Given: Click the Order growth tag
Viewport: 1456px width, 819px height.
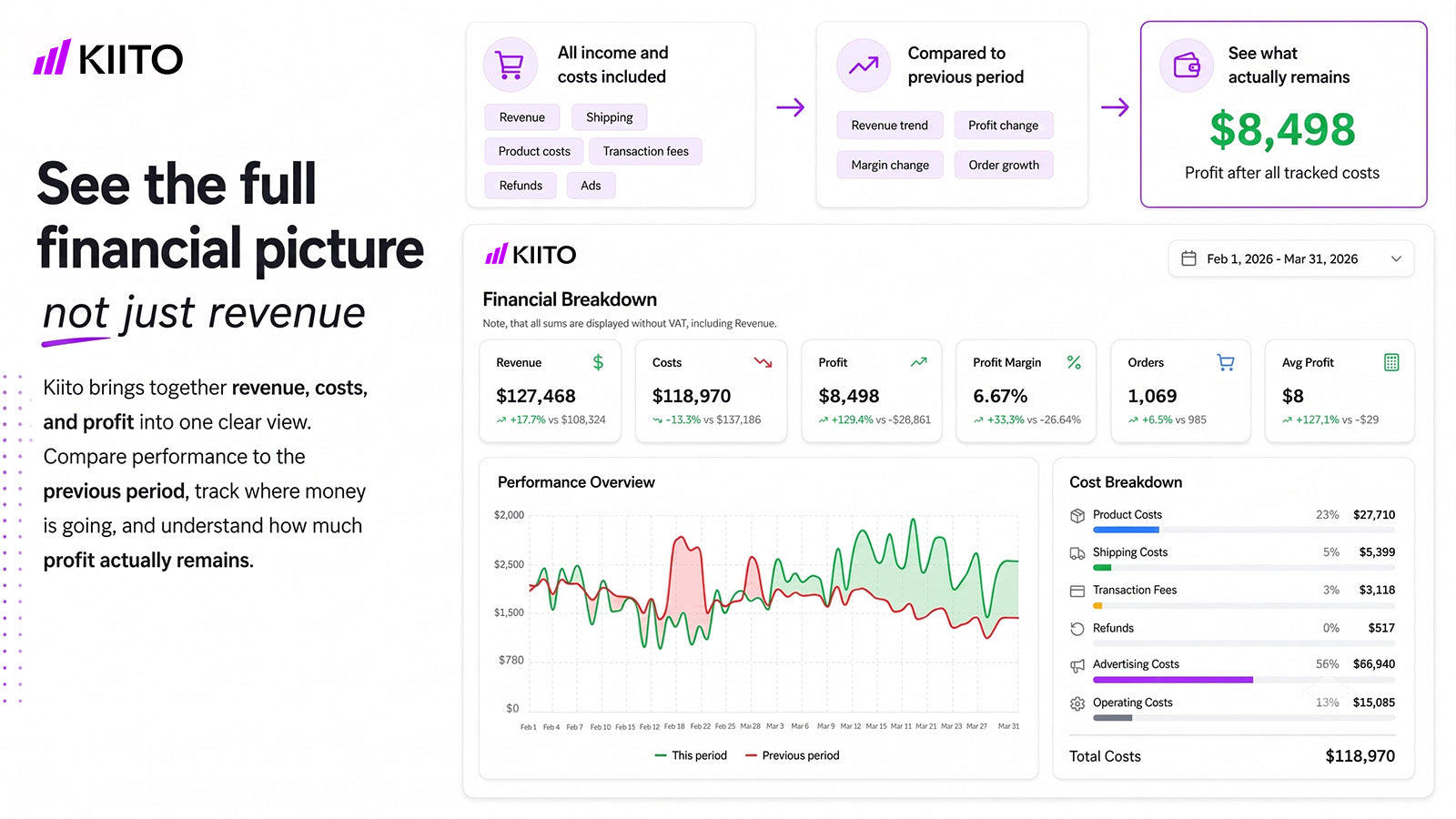Looking at the screenshot, I should coord(1004,165).
